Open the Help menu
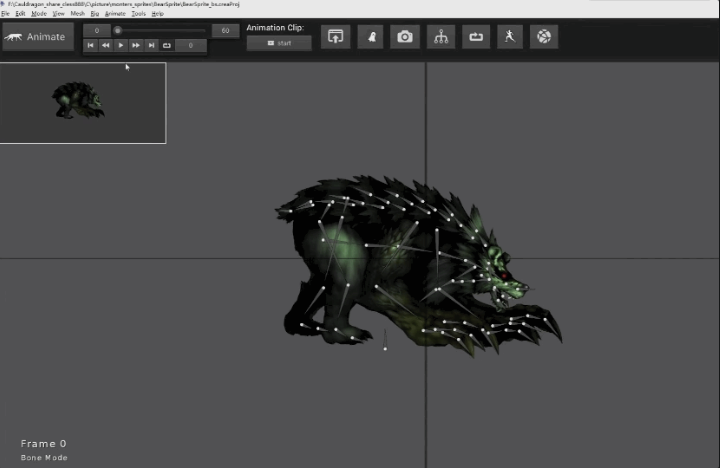This screenshot has height=468, width=720. pos(158,14)
